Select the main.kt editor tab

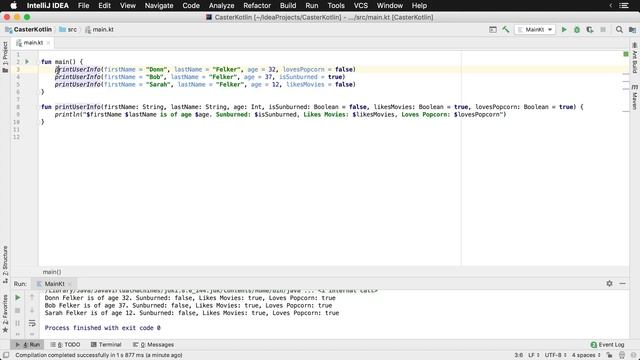coord(33,42)
